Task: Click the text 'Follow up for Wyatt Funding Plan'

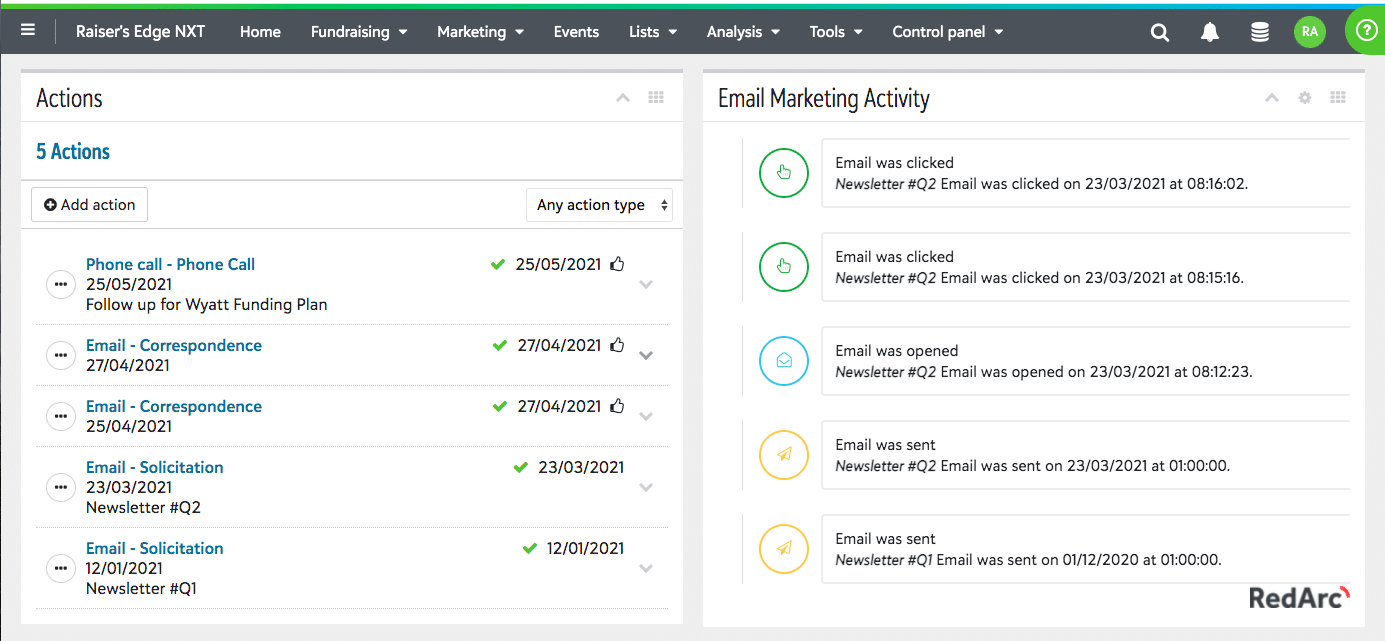Action: pyautogui.click(x=207, y=304)
